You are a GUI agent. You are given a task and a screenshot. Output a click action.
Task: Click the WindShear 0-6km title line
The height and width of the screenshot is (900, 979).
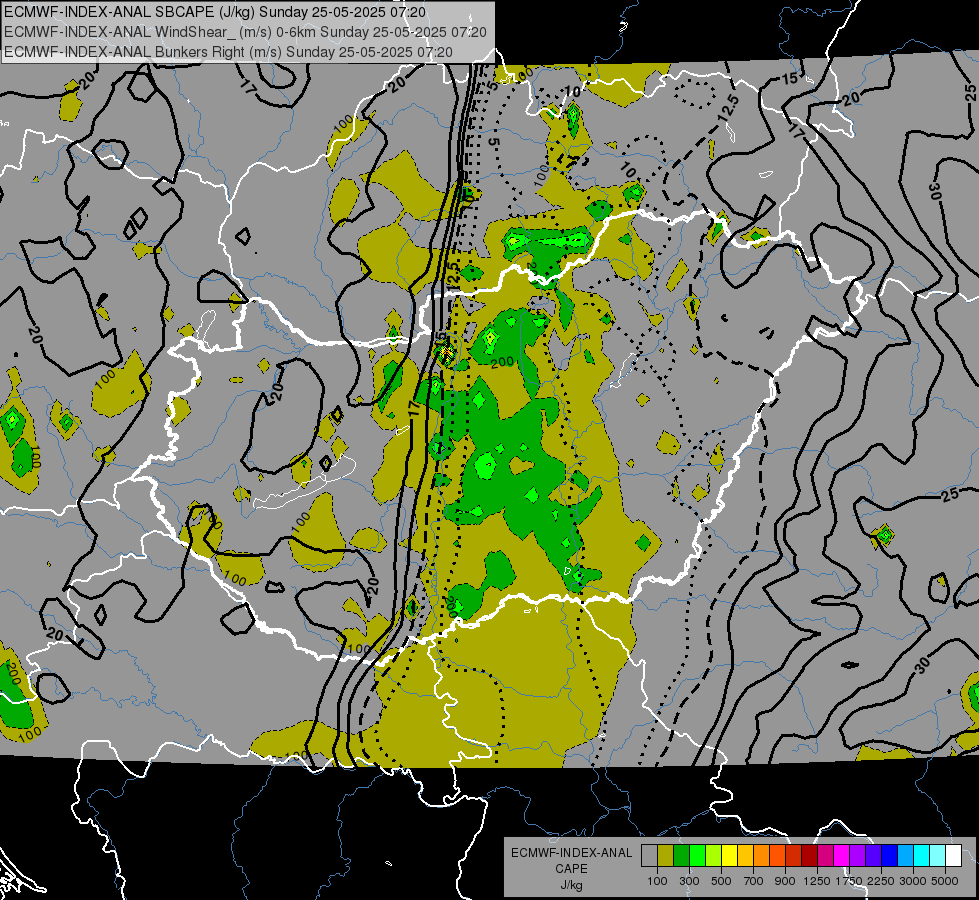(x=245, y=32)
